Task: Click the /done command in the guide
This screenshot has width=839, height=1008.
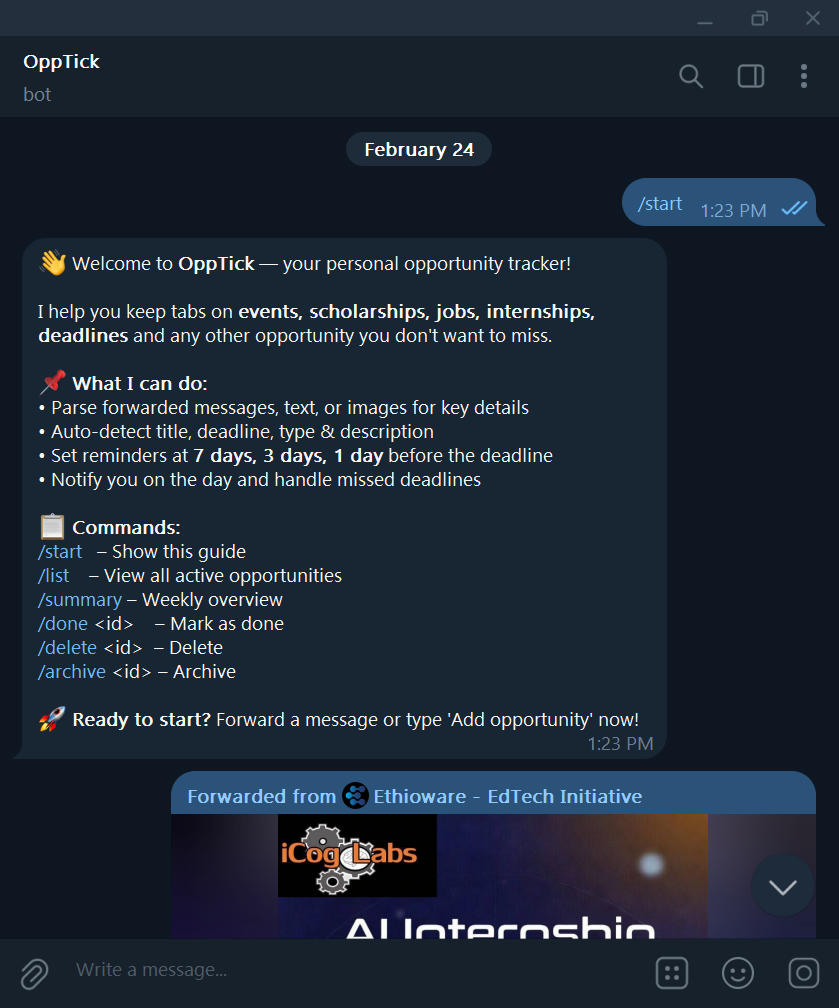Action: coord(63,624)
